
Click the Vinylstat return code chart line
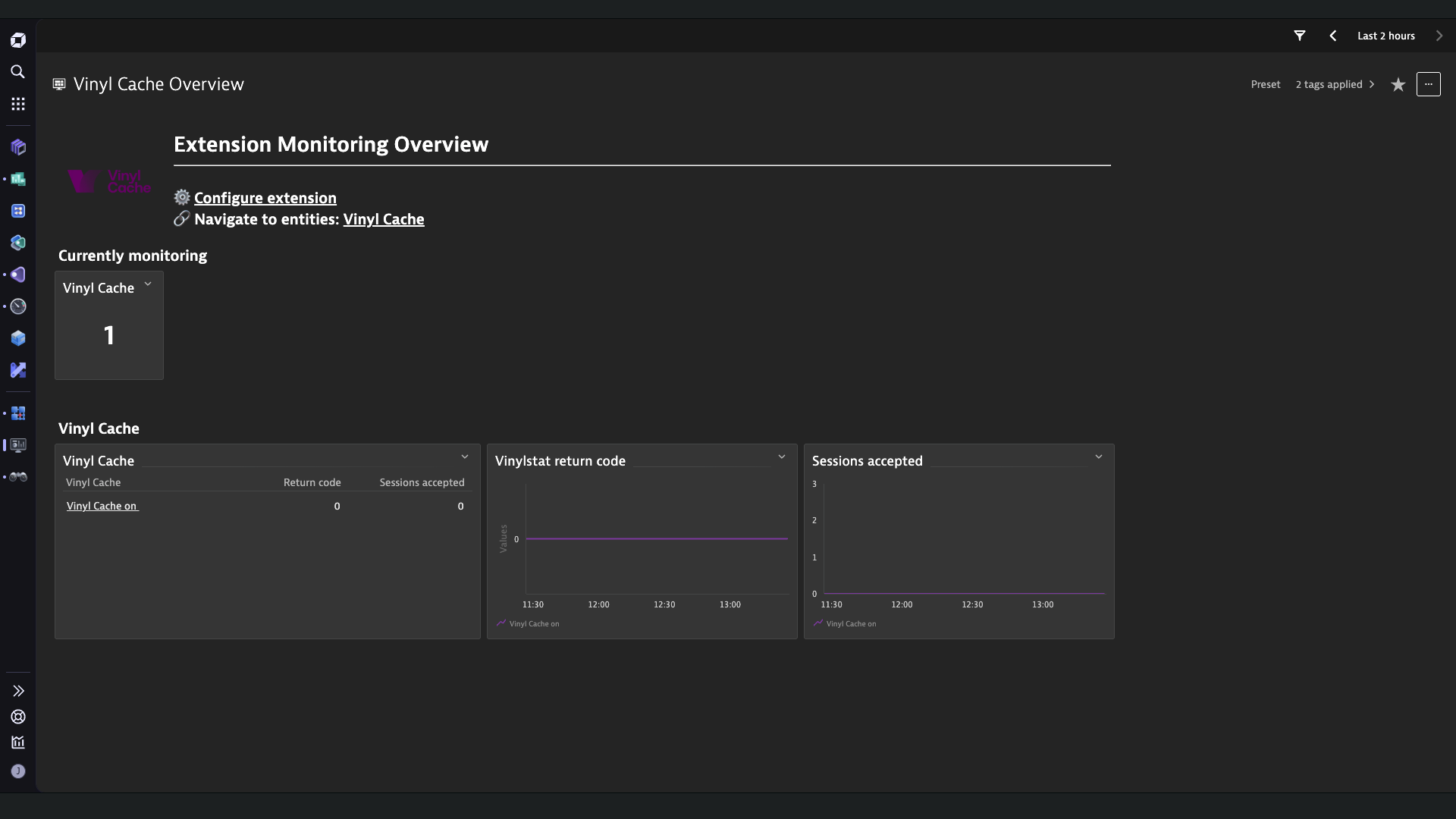(x=657, y=538)
